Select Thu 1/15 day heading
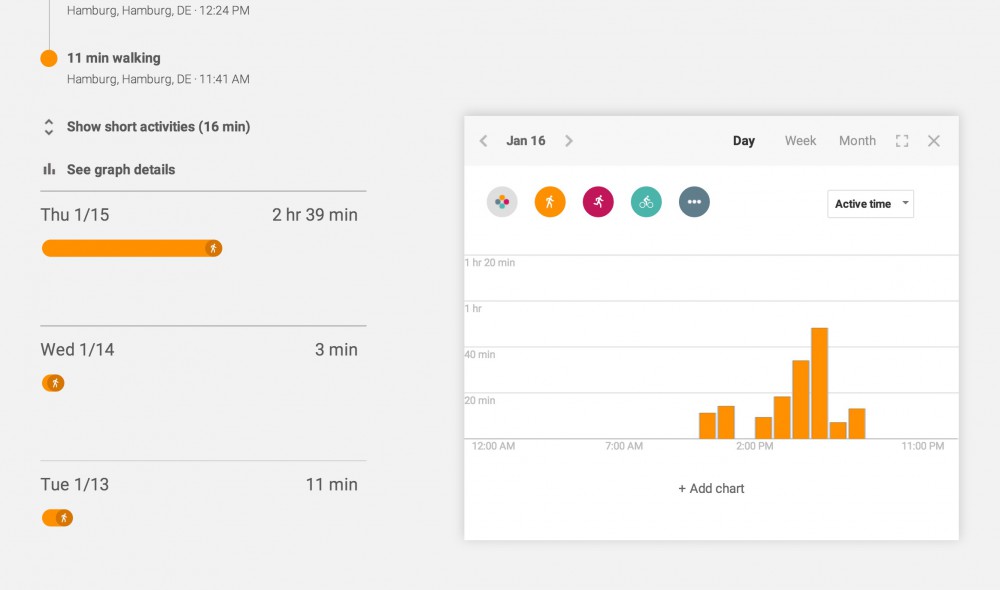 click(75, 215)
